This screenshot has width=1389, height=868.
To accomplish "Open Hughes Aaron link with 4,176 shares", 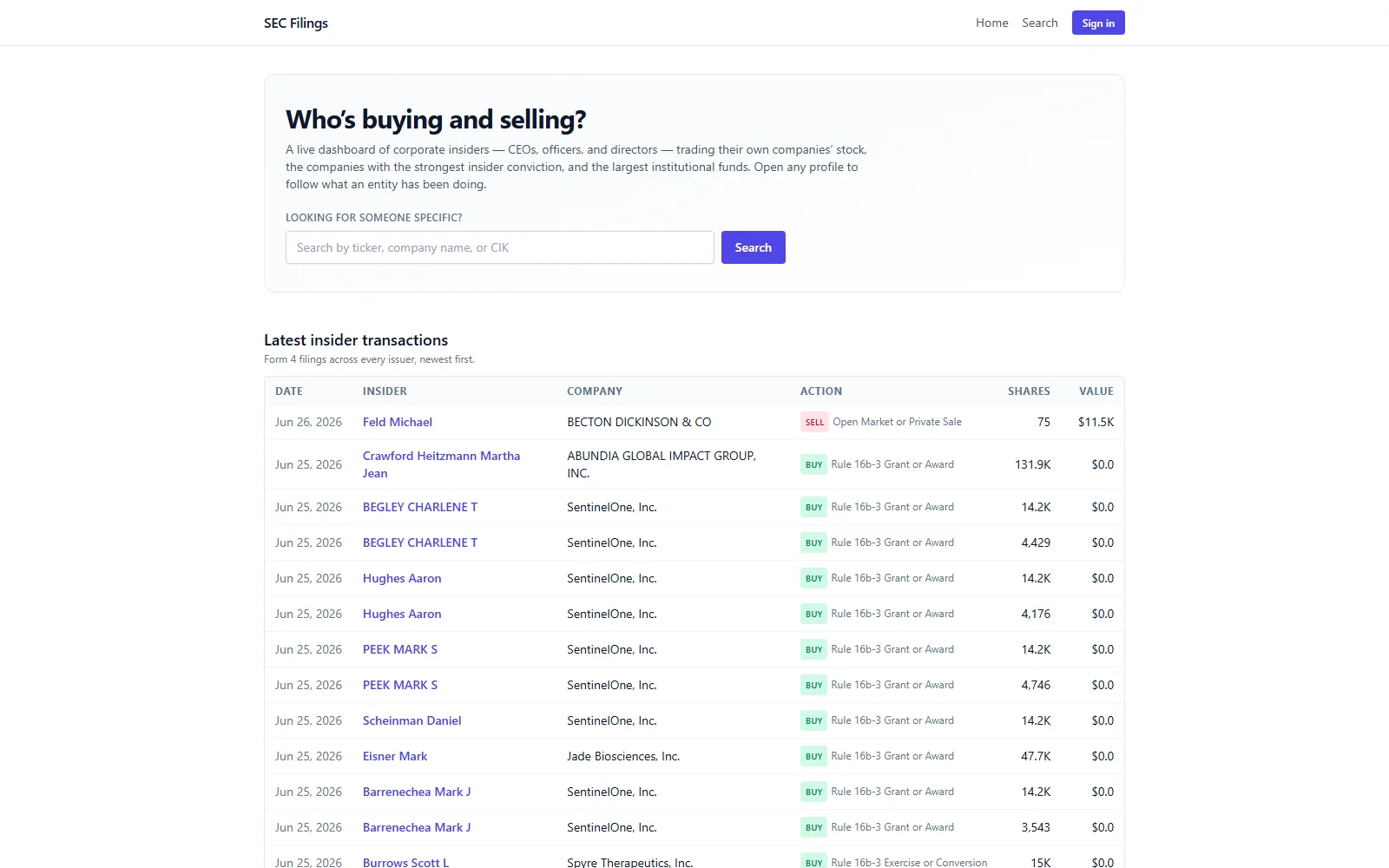I will point(402,614).
